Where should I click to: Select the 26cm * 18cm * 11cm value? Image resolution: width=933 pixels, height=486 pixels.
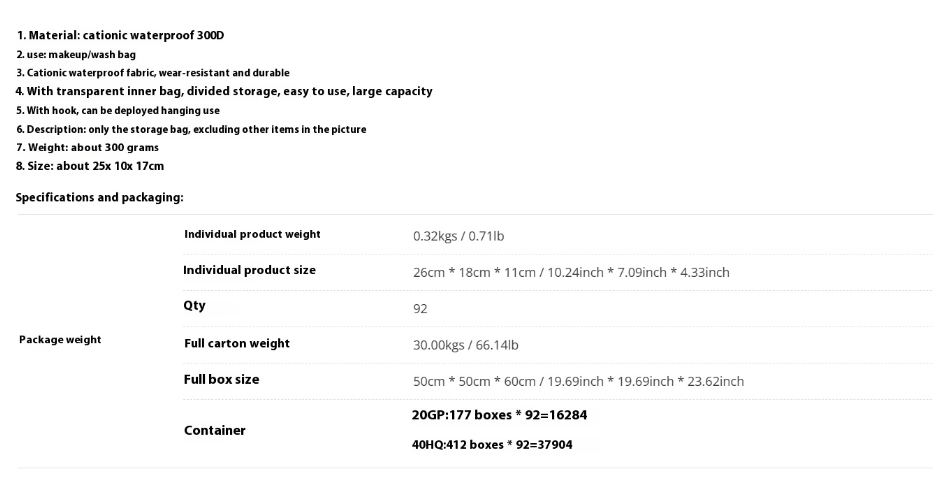(x=570, y=272)
